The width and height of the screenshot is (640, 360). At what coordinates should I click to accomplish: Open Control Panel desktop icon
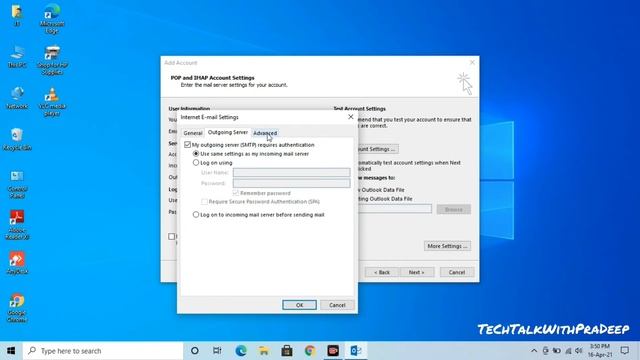[x=17, y=184]
